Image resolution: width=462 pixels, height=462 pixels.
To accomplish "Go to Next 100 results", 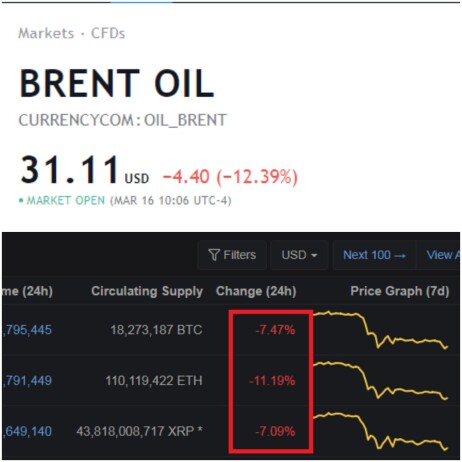I will pyautogui.click(x=374, y=255).
